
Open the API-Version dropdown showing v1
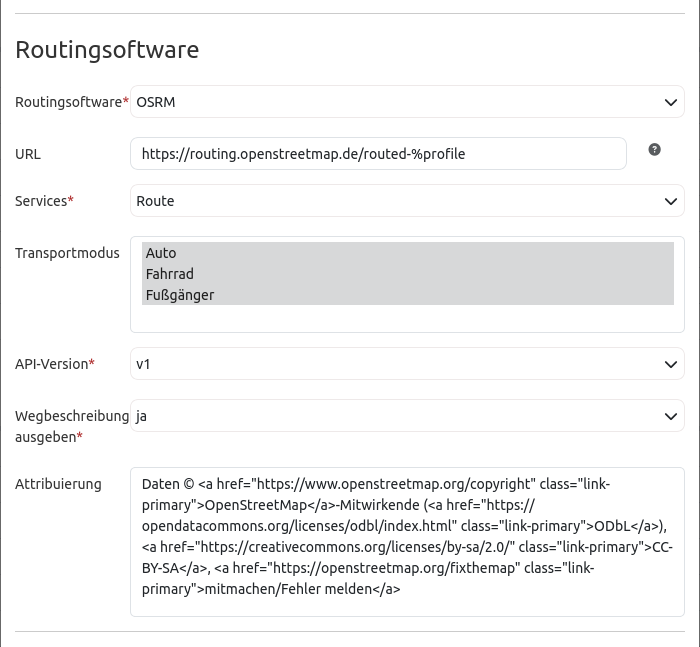click(407, 364)
